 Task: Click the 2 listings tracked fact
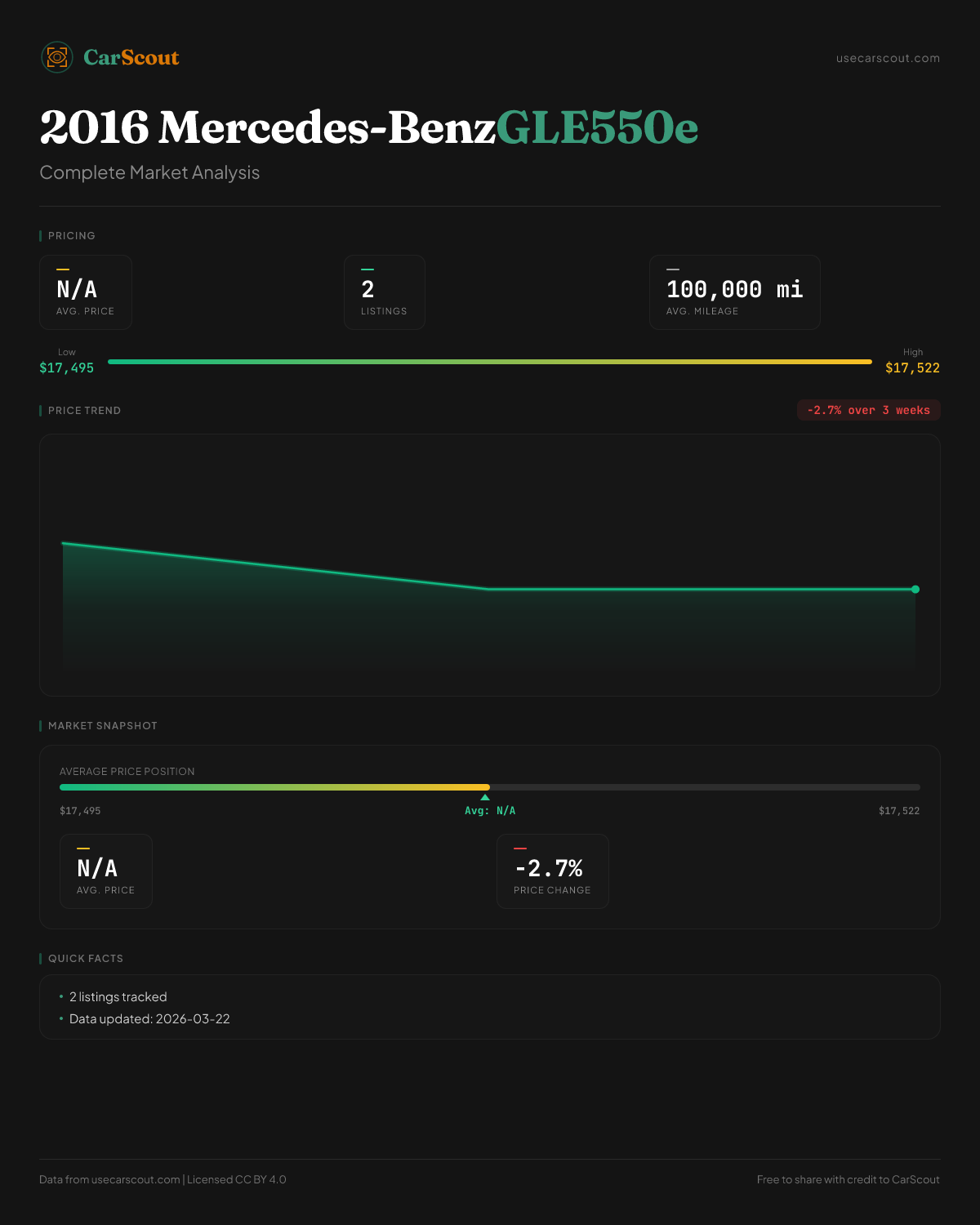coord(118,997)
